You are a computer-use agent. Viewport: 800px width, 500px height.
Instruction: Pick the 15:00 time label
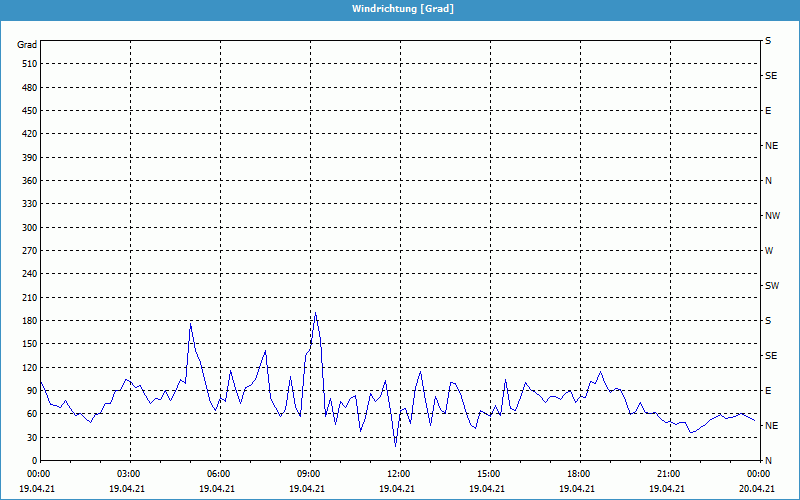coord(489,473)
